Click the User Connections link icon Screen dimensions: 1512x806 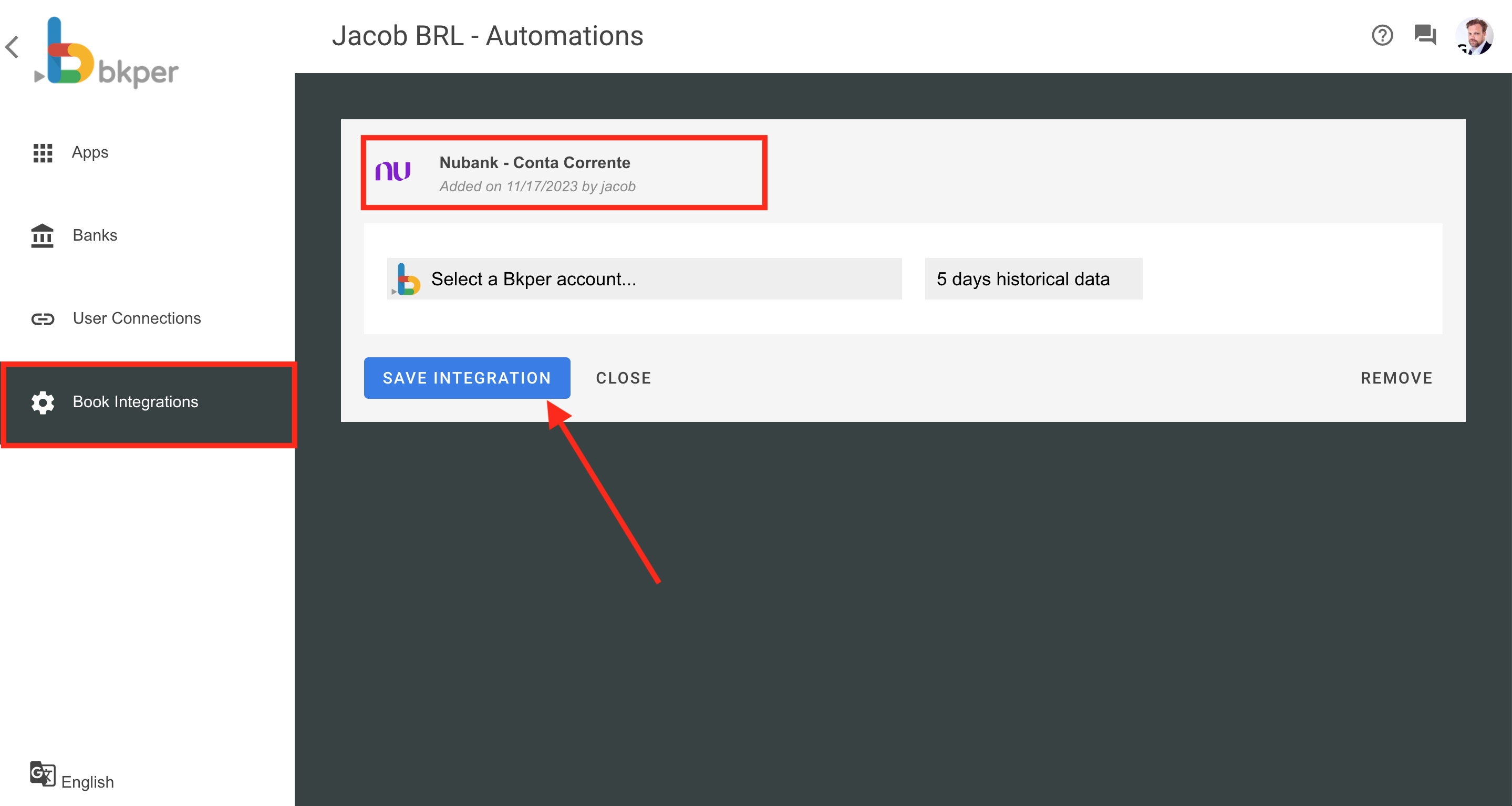[x=42, y=319]
